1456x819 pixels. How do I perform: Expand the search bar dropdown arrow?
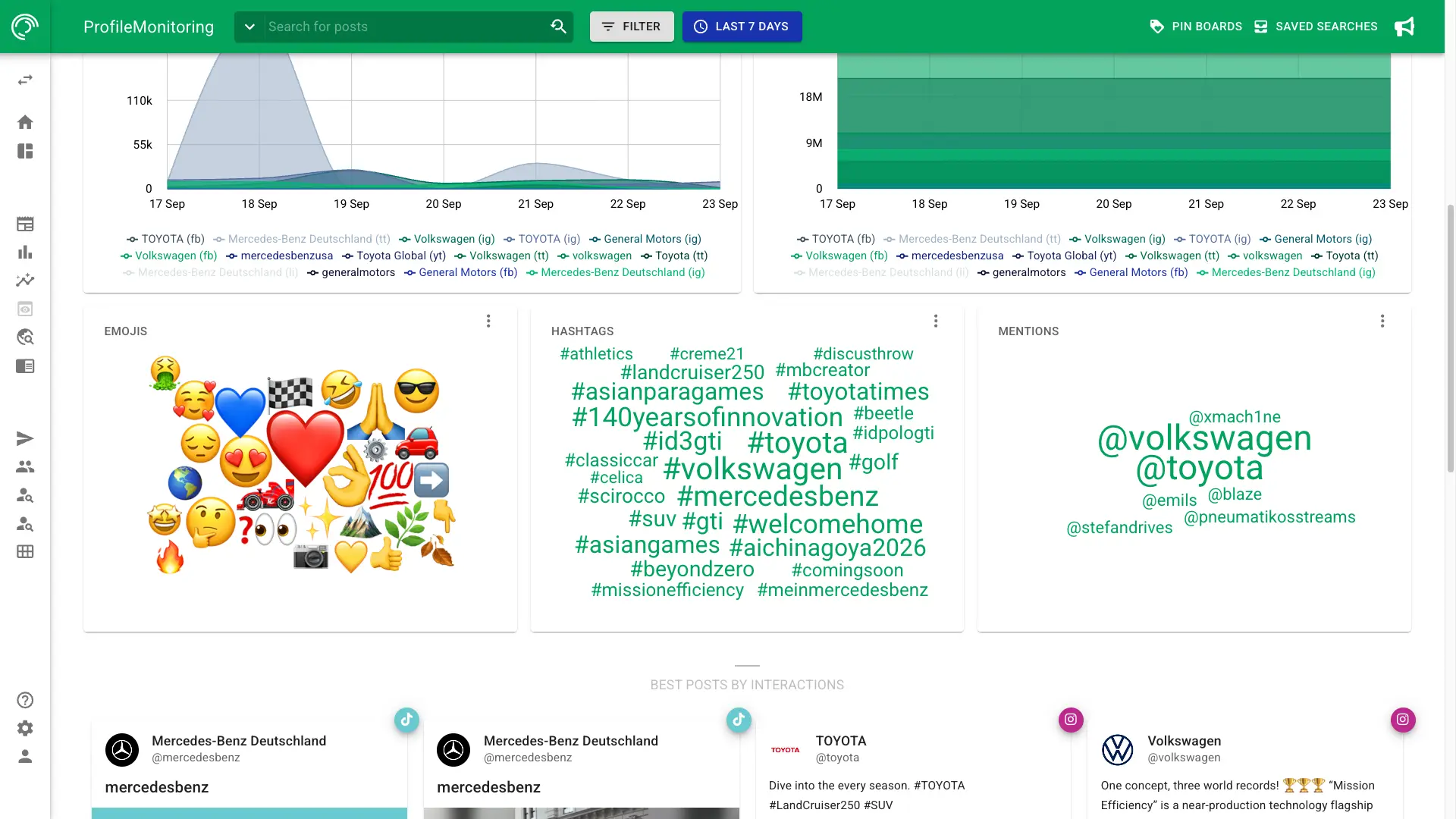tap(249, 27)
